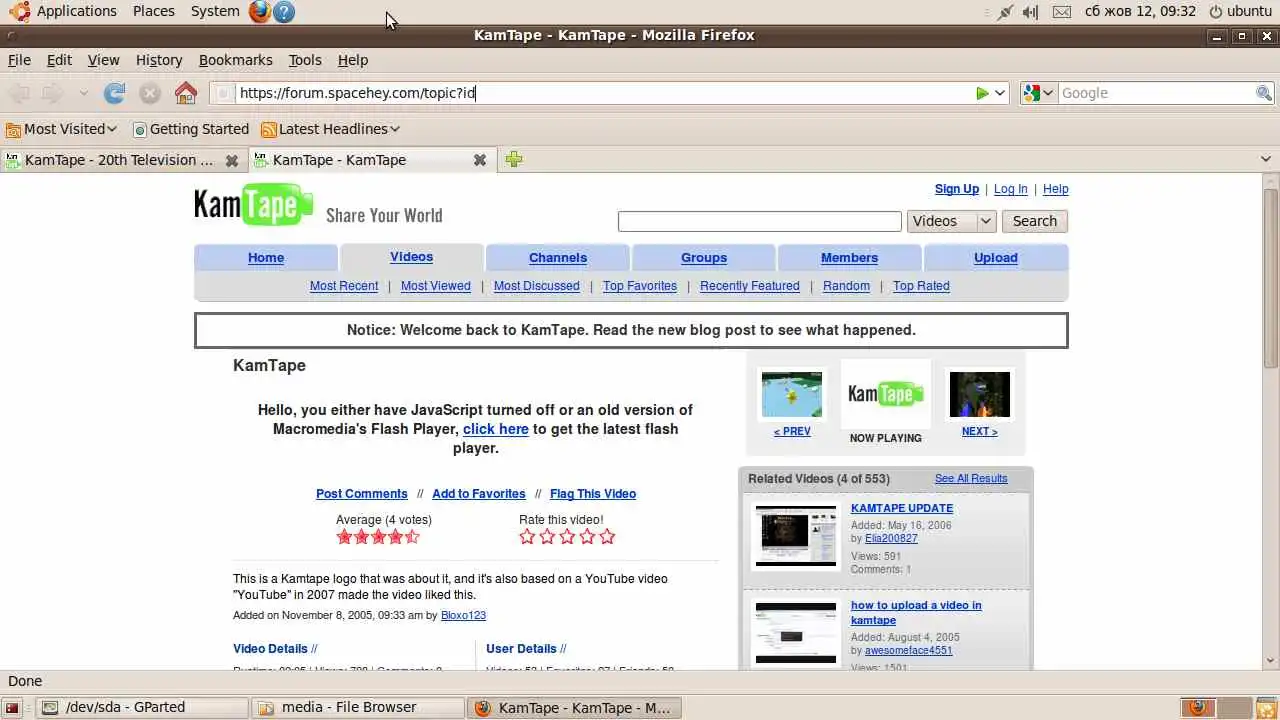Open the search engine selector dropdown
The width and height of the screenshot is (1280, 720).
(1038, 93)
